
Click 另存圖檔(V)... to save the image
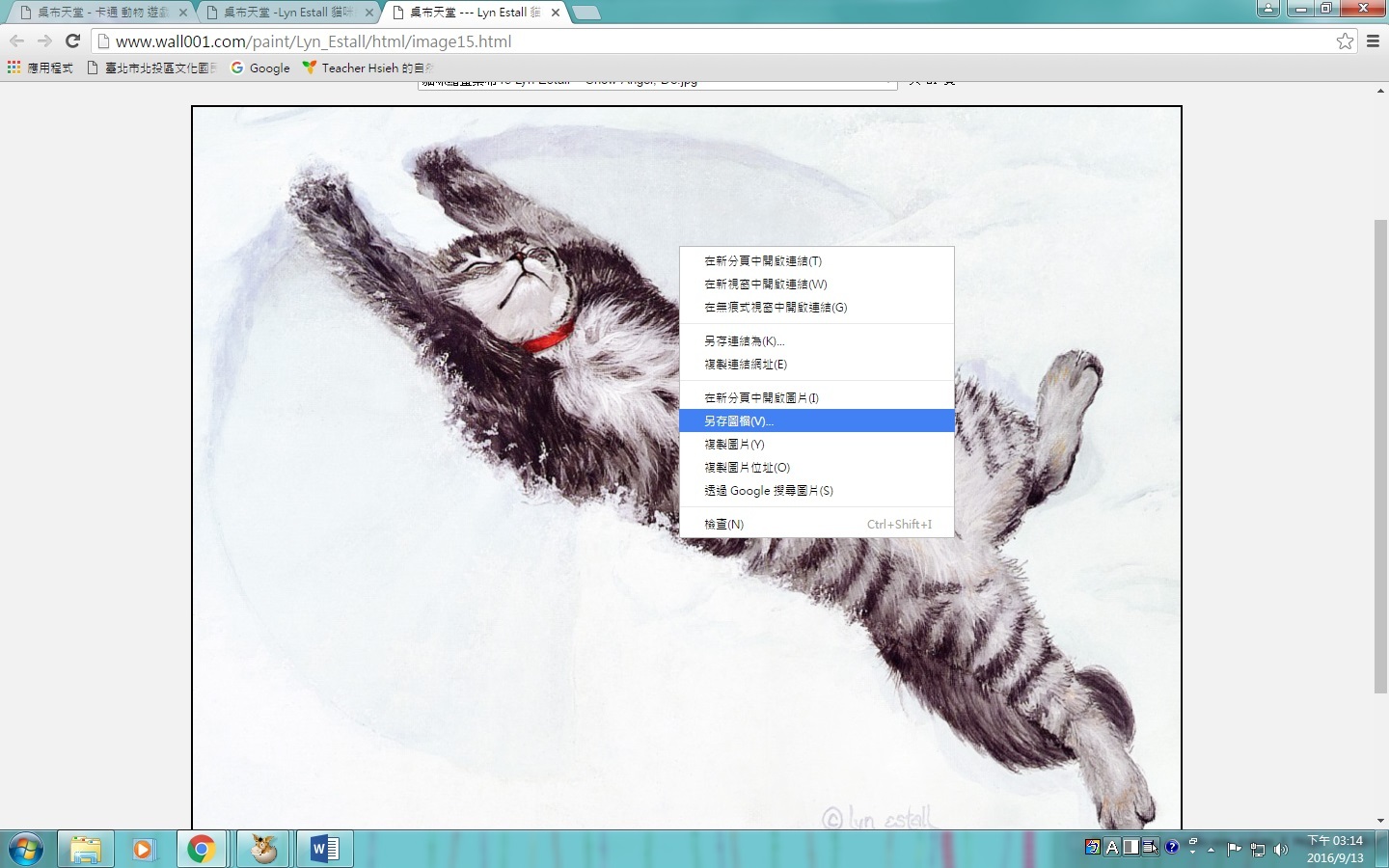(817, 420)
